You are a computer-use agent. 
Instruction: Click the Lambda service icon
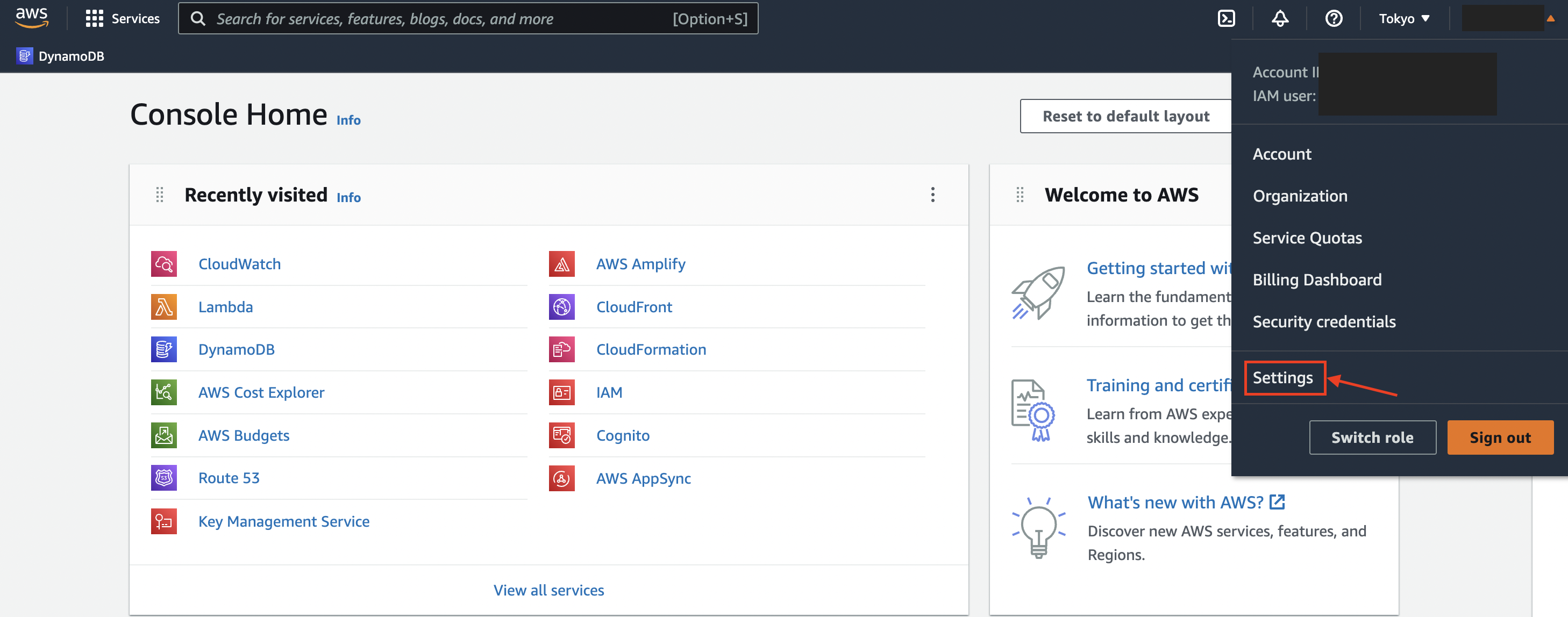pos(164,307)
